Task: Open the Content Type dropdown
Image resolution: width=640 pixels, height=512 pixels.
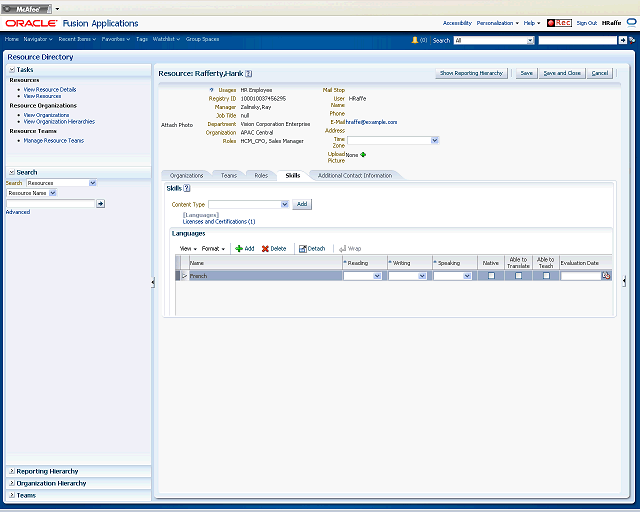Action: pos(284,204)
